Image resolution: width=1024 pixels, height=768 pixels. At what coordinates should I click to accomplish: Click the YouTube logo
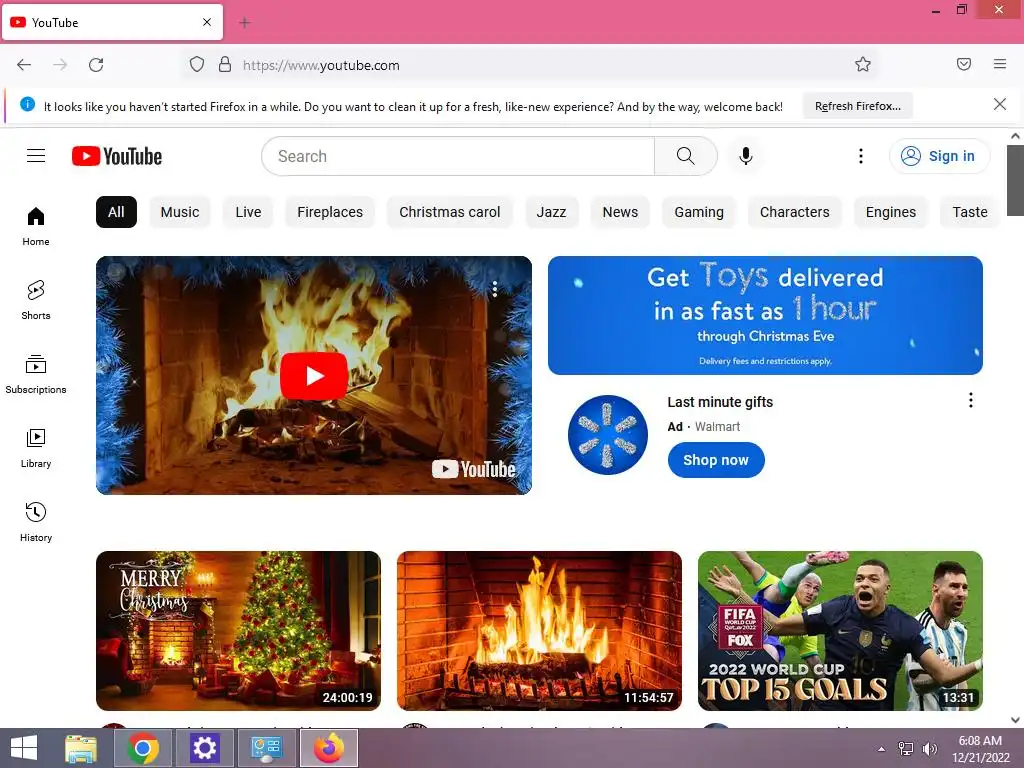tap(117, 156)
